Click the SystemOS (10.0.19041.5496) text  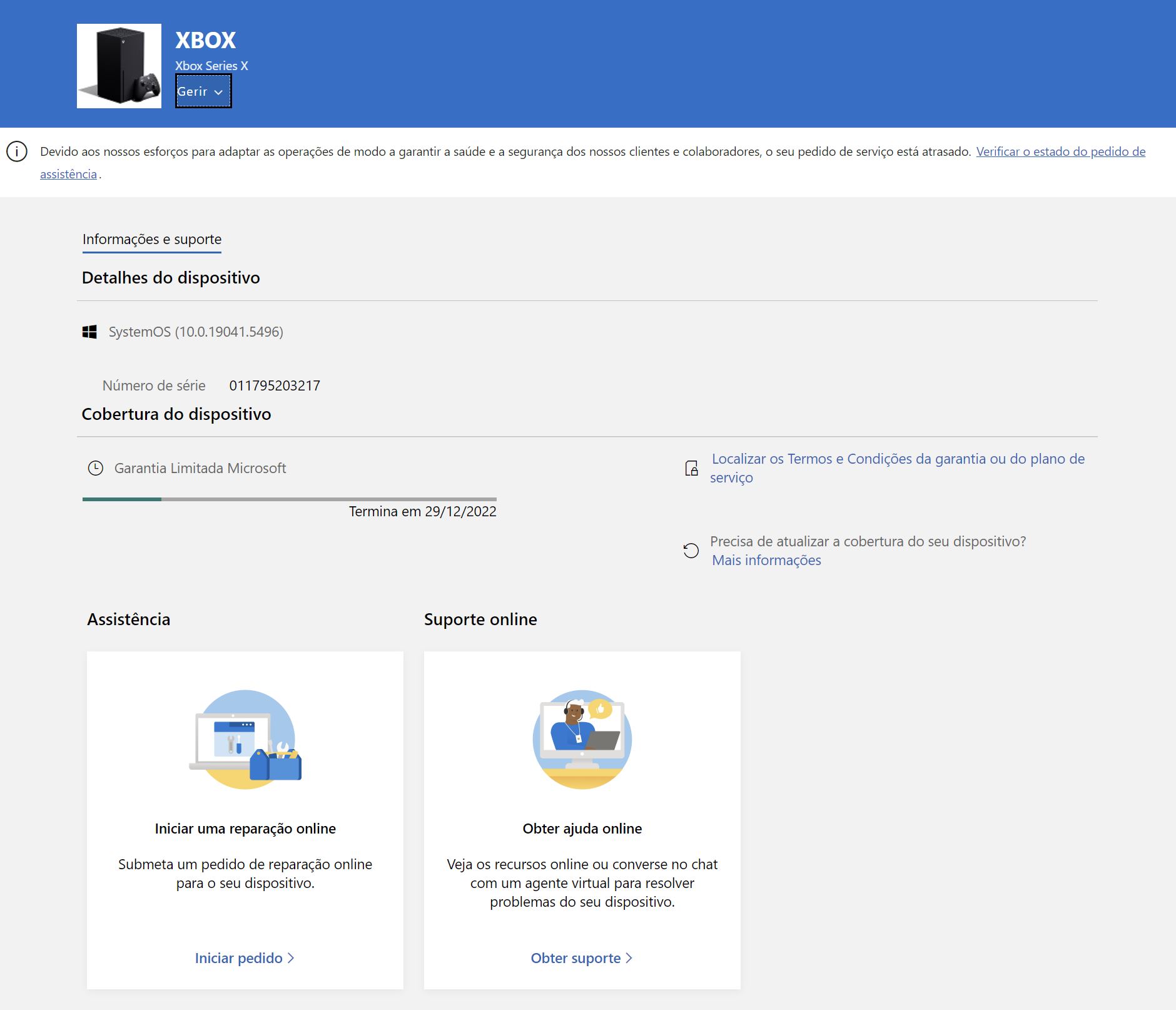click(196, 332)
